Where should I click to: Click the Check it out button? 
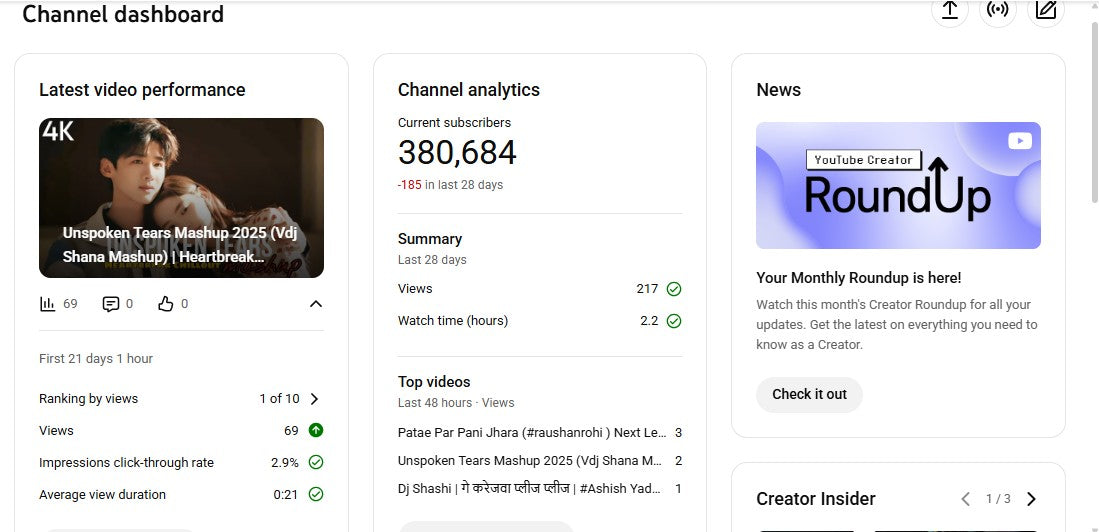809,394
